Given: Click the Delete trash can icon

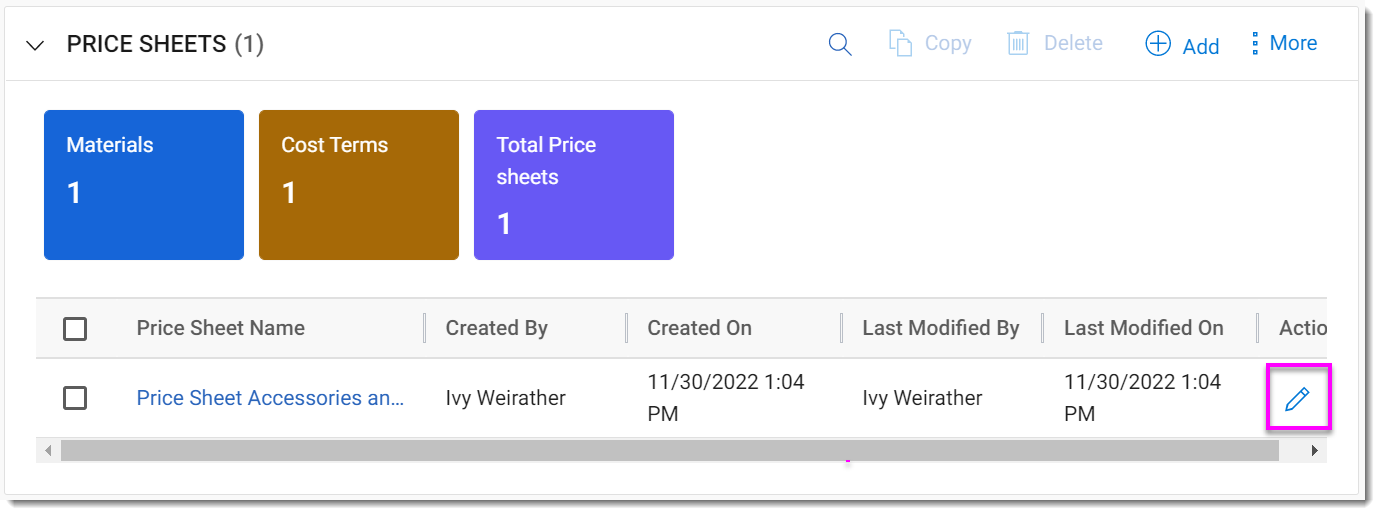Looking at the screenshot, I should 1018,44.
